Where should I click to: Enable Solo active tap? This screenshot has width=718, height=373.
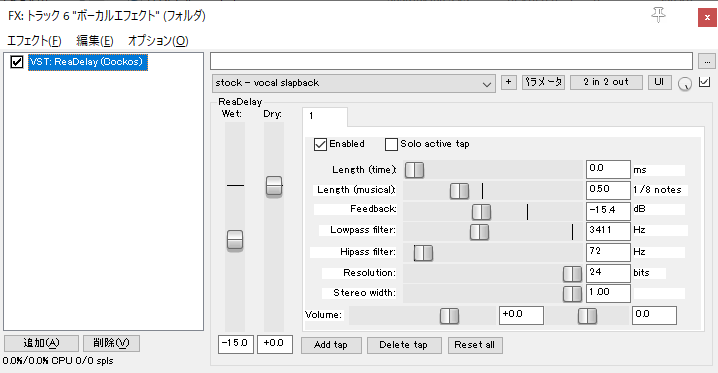click(391, 145)
